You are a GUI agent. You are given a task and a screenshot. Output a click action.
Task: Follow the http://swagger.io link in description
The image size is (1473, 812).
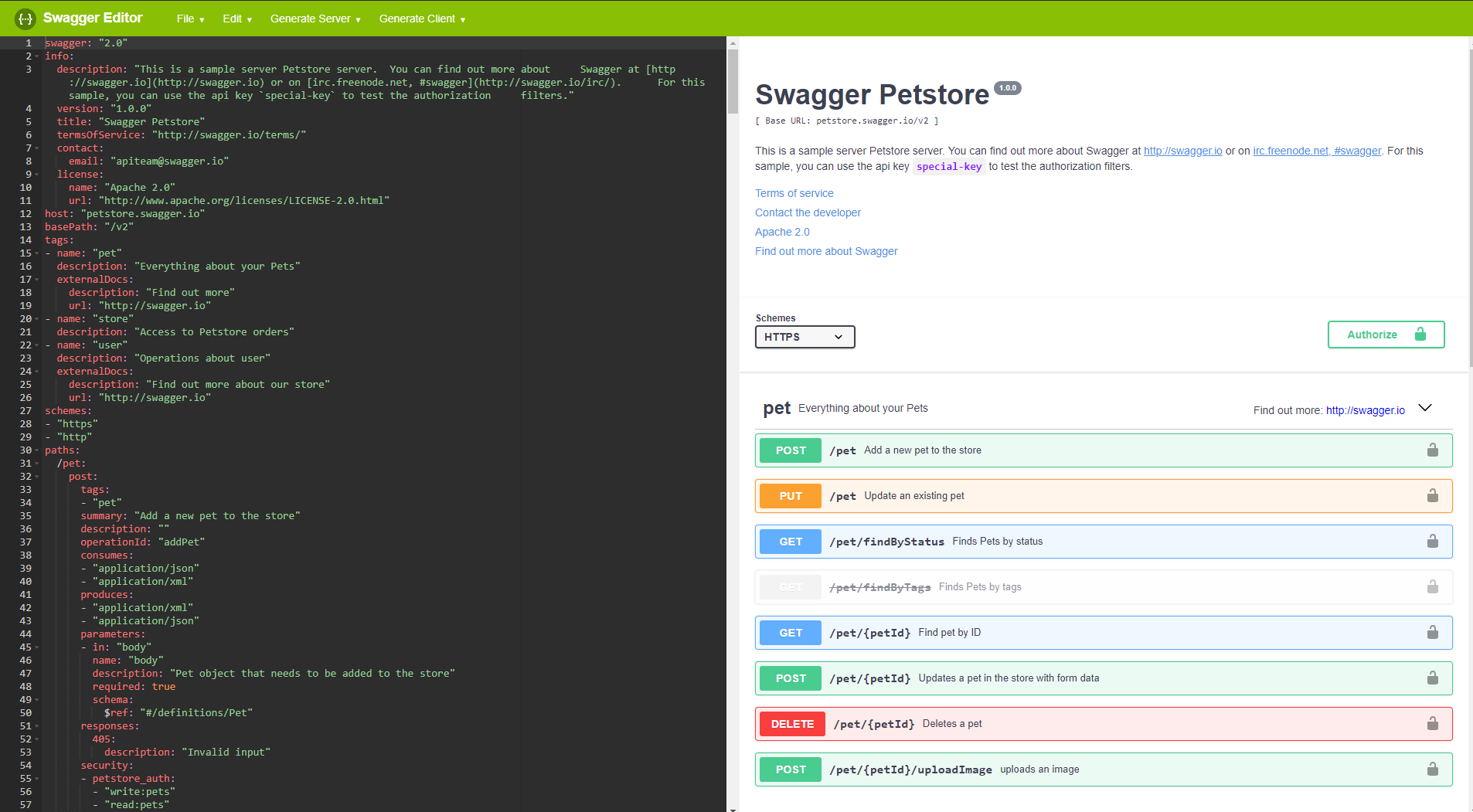(1182, 151)
